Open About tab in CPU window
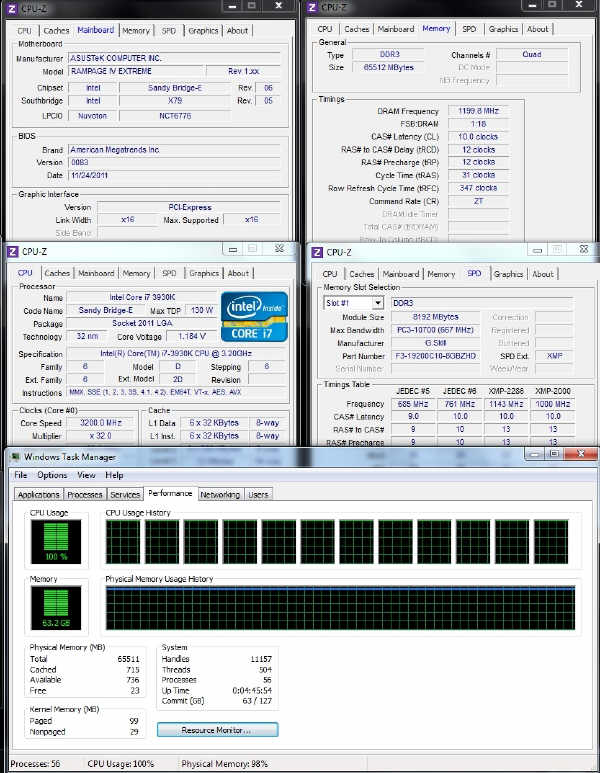 pyautogui.click(x=238, y=273)
